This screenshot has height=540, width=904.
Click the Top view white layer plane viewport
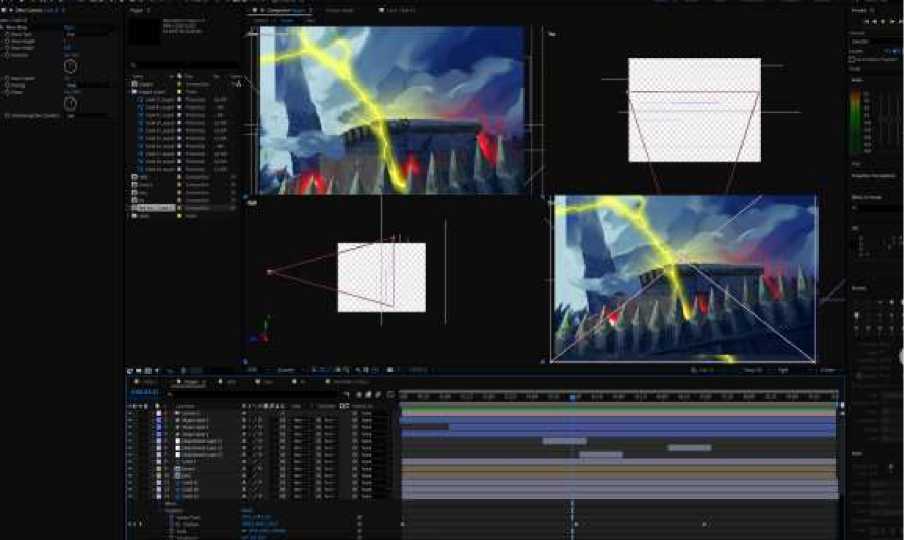694,109
